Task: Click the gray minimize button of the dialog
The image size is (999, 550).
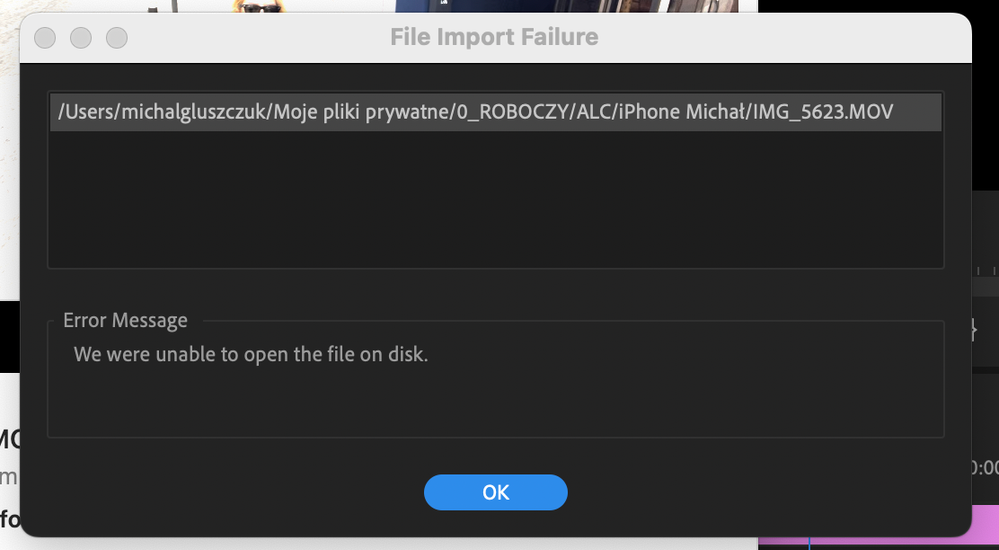Action: (x=81, y=38)
